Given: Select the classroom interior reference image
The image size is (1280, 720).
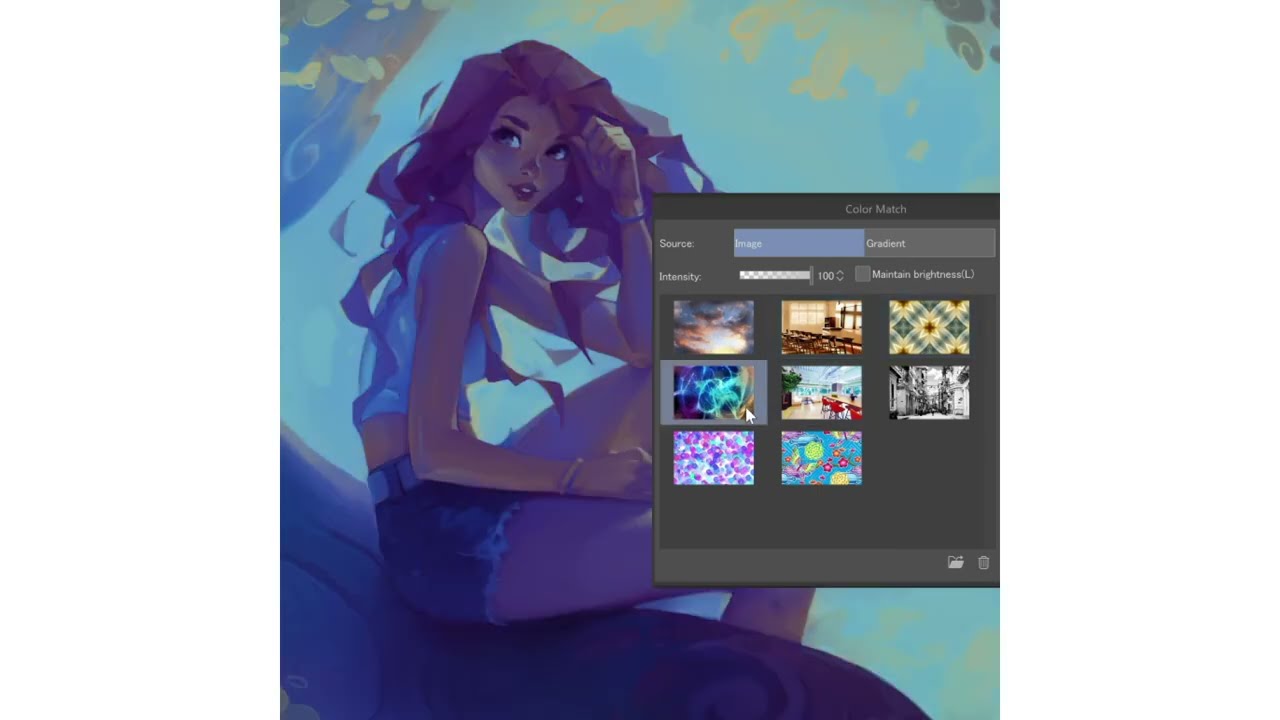Looking at the screenshot, I should pyautogui.click(x=821, y=328).
